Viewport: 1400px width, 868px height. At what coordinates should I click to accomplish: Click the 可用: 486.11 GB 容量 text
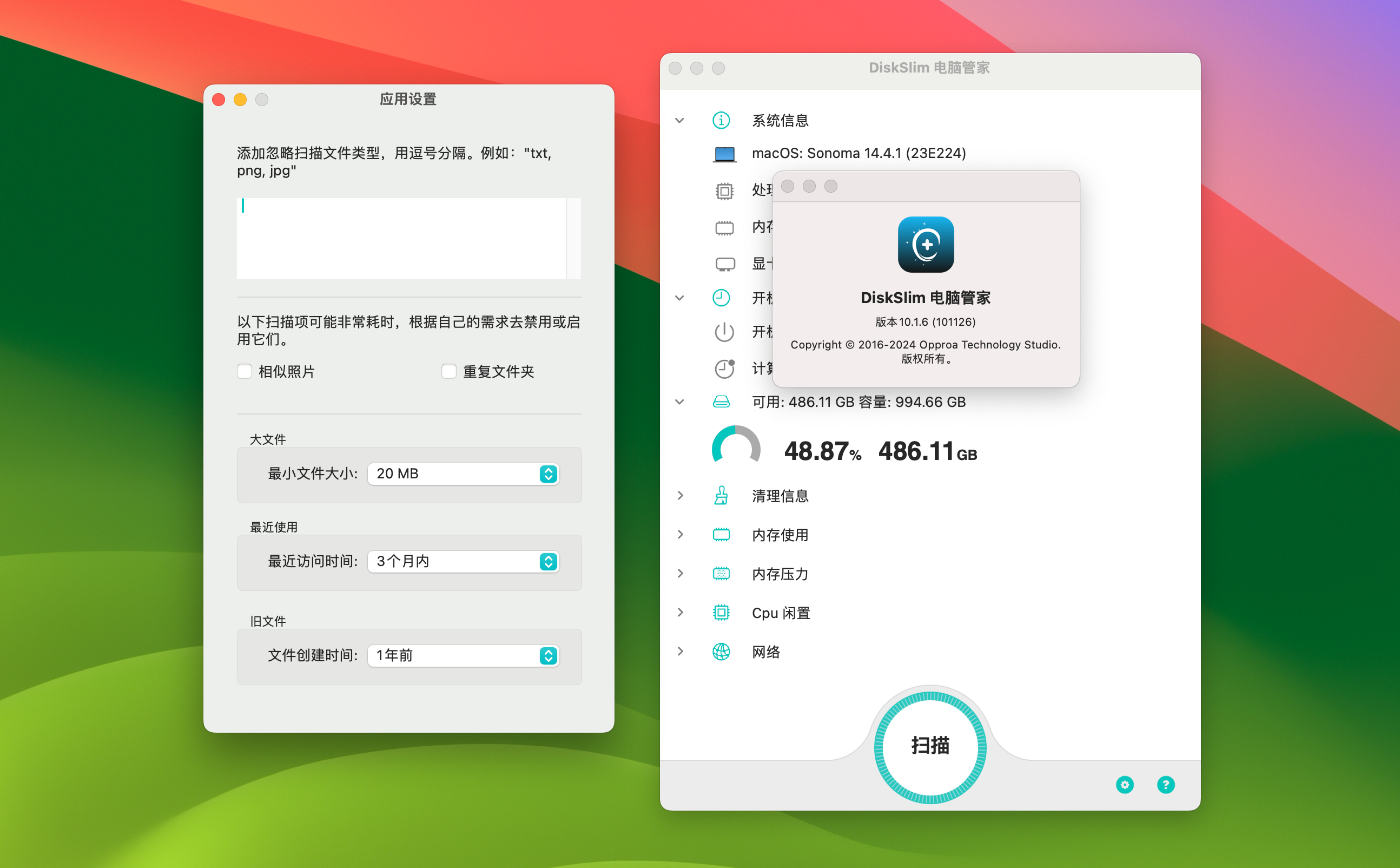[x=859, y=402]
